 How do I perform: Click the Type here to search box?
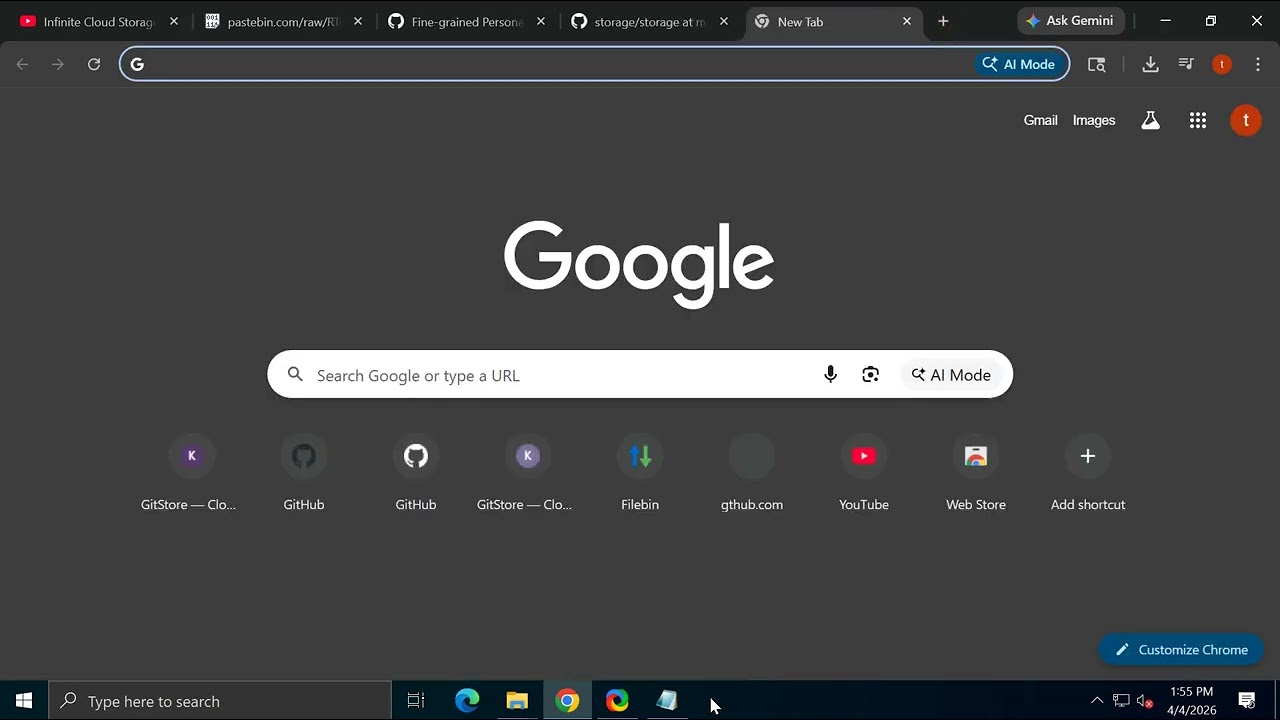[220, 701]
